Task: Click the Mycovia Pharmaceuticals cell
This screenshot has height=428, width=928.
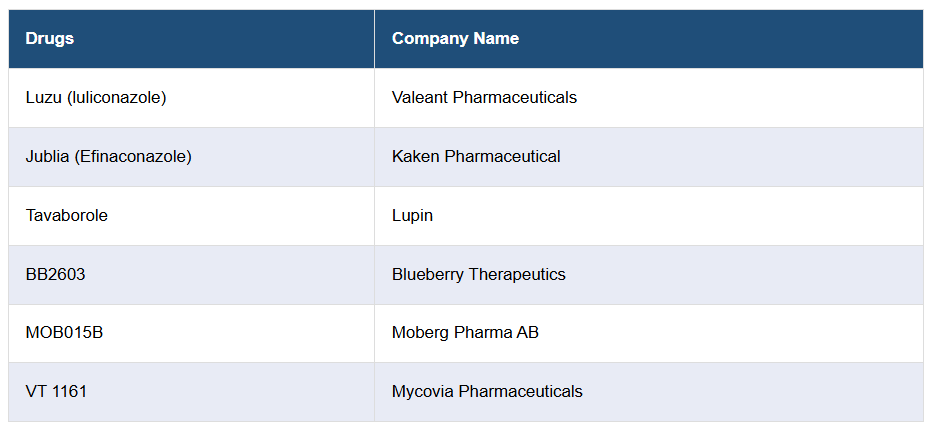Action: click(x=487, y=392)
